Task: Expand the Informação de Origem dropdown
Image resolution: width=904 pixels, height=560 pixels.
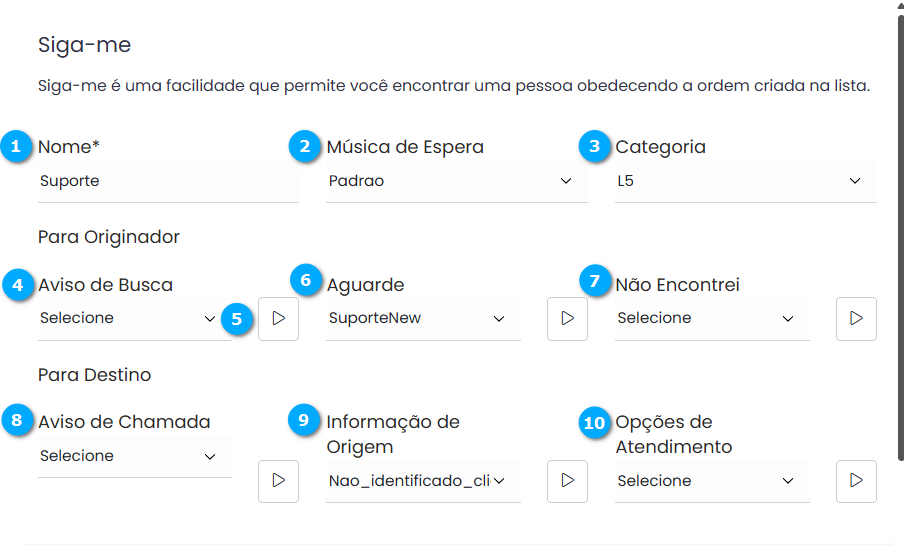Action: [x=418, y=481]
